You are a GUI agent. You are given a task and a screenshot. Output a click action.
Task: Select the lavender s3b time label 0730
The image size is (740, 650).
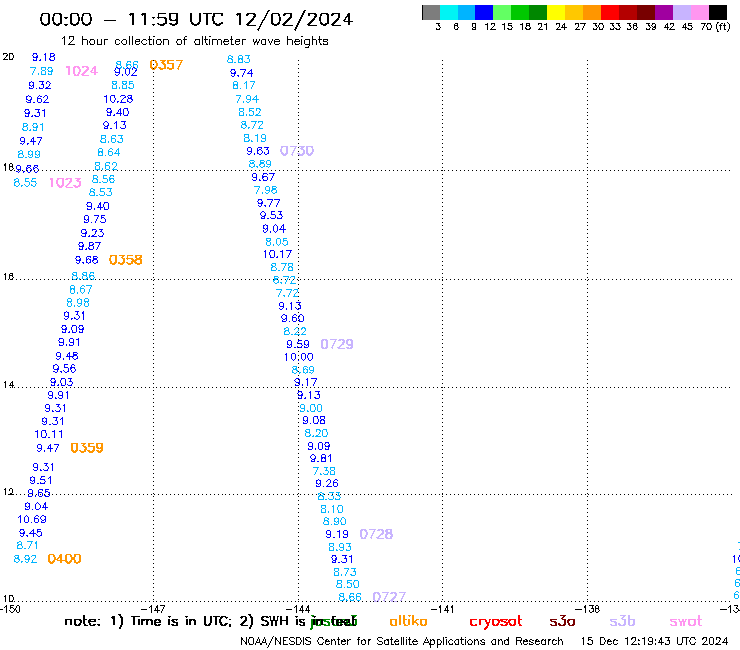tap(297, 151)
